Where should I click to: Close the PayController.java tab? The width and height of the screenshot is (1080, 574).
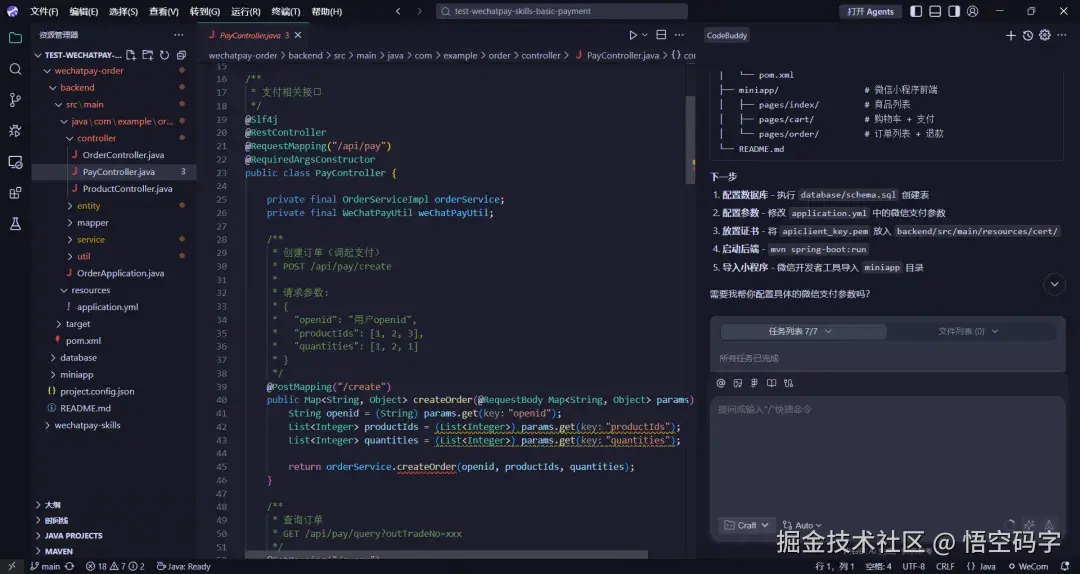click(x=298, y=35)
